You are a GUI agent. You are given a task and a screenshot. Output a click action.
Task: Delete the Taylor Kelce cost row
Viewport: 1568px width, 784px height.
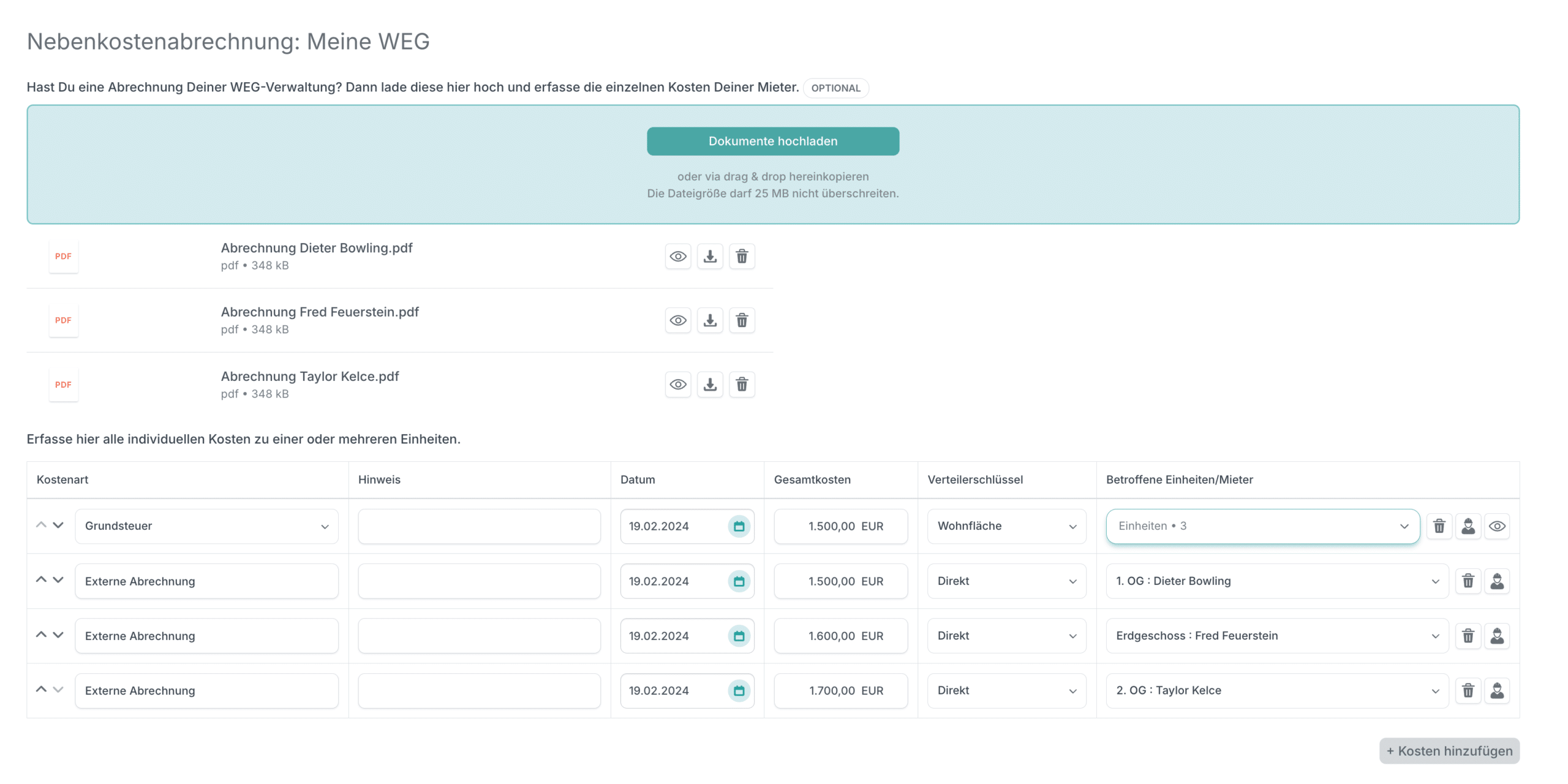1468,690
